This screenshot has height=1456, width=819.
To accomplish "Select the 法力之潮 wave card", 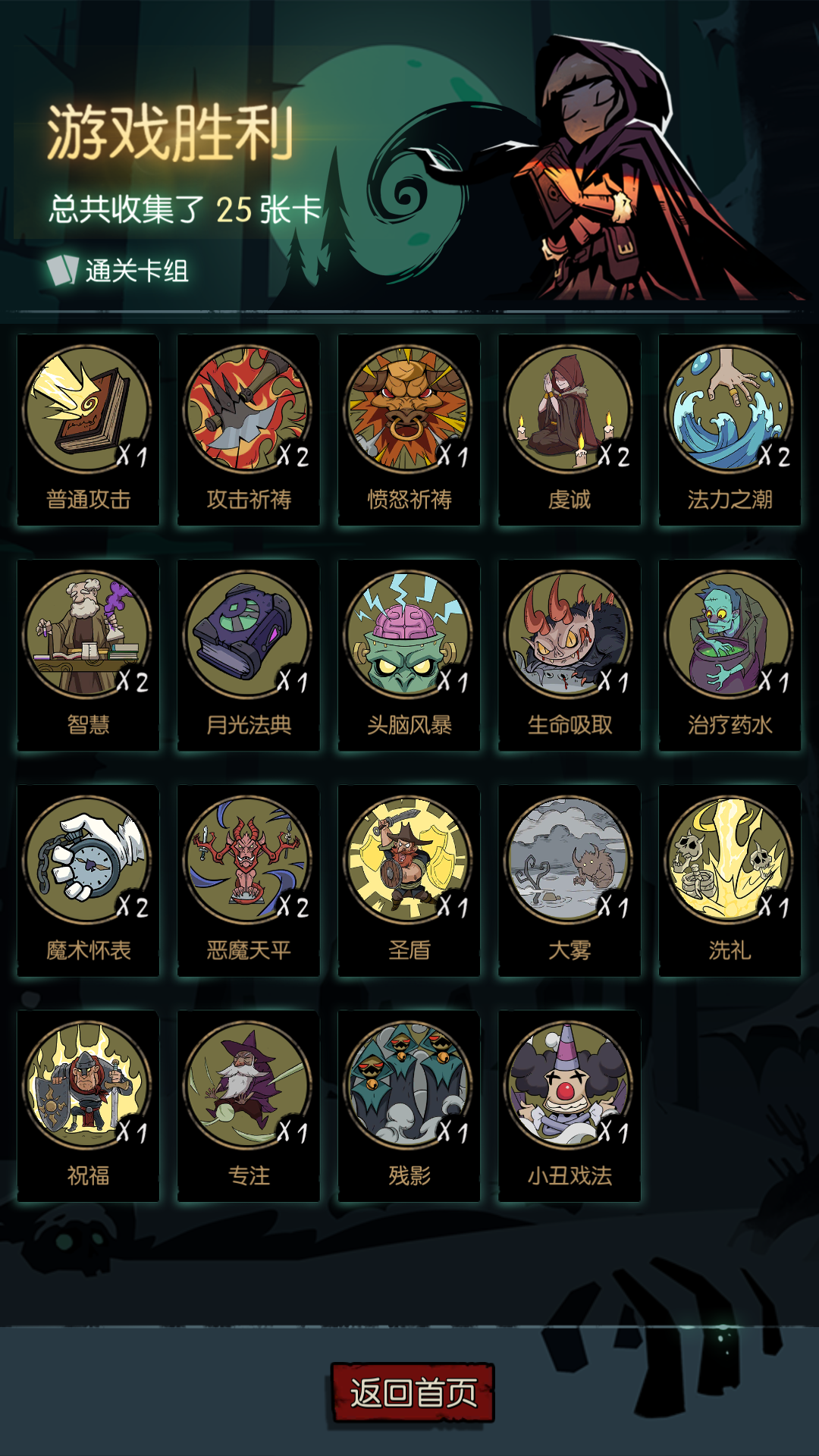I will pos(730,429).
